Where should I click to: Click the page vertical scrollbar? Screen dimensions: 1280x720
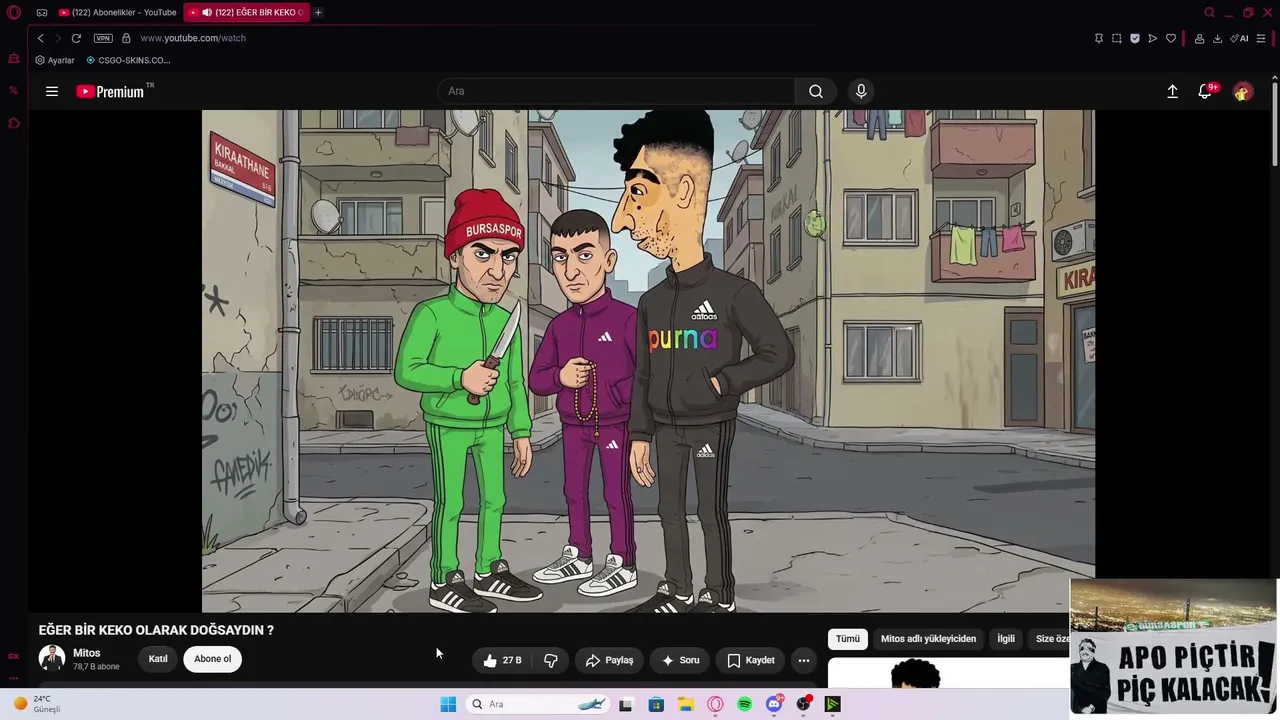click(x=1274, y=125)
